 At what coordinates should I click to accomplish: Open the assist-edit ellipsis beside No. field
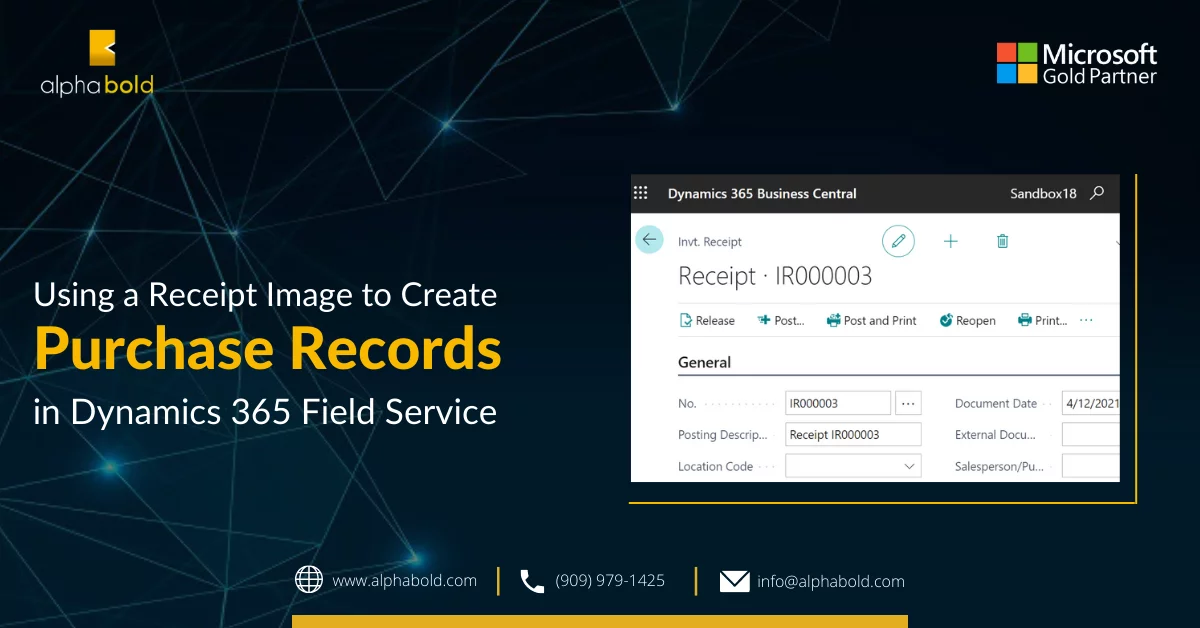pos(908,403)
